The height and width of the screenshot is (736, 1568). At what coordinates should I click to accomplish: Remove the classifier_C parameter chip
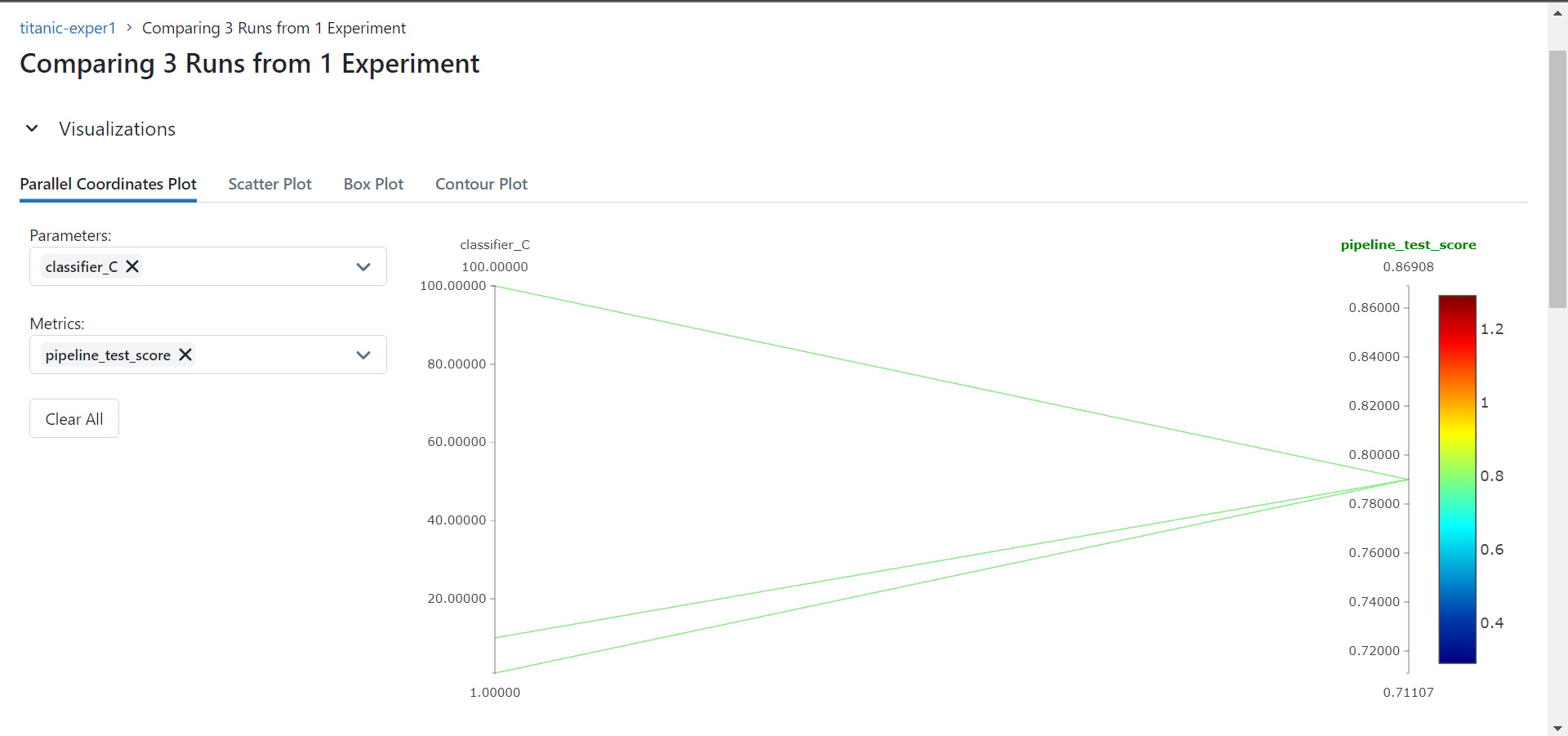[x=131, y=266]
